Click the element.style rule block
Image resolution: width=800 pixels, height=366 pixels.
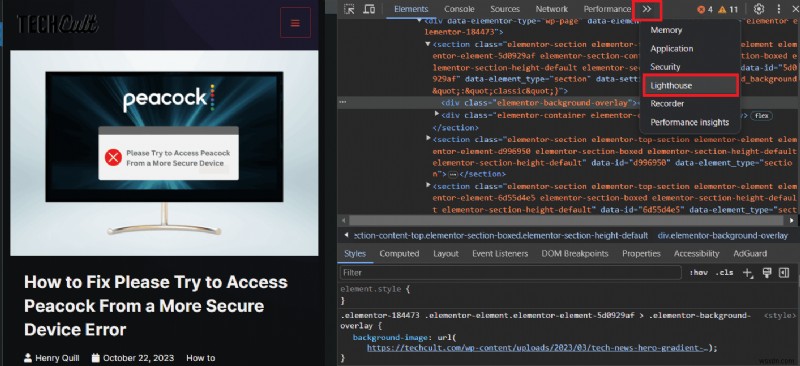[376, 295]
